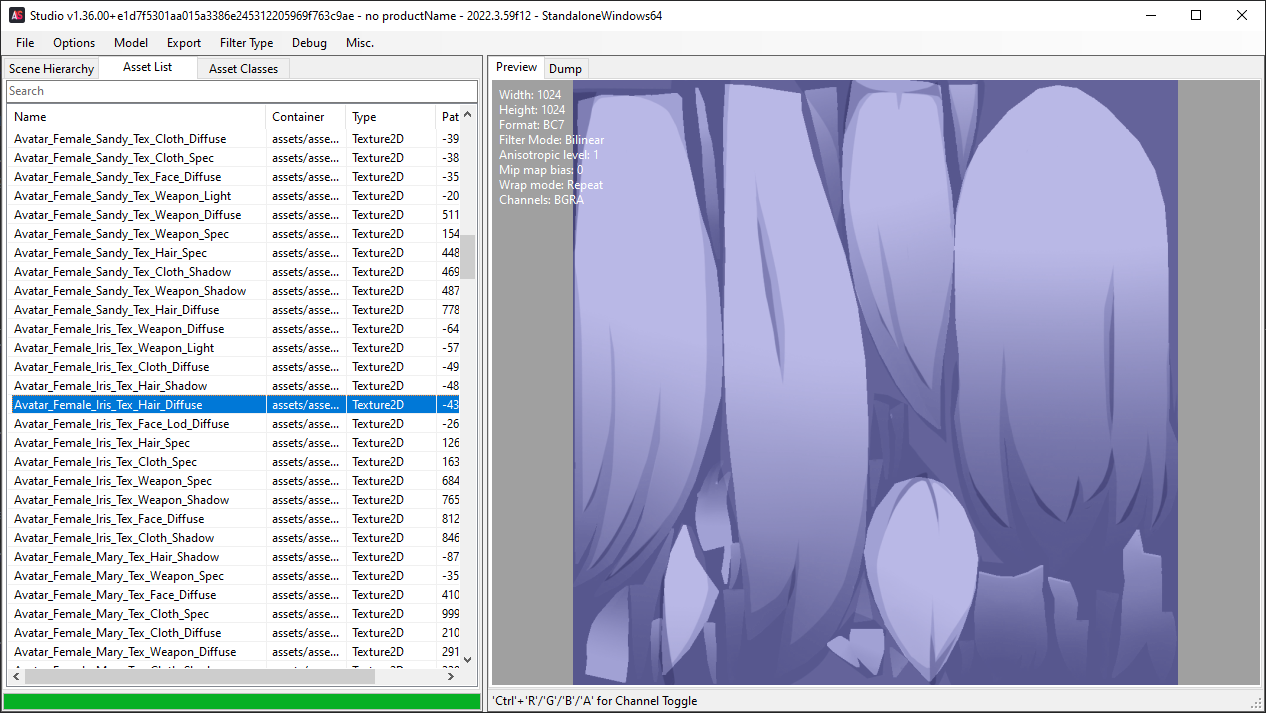Switch to the Asset Classes tab

point(244,69)
